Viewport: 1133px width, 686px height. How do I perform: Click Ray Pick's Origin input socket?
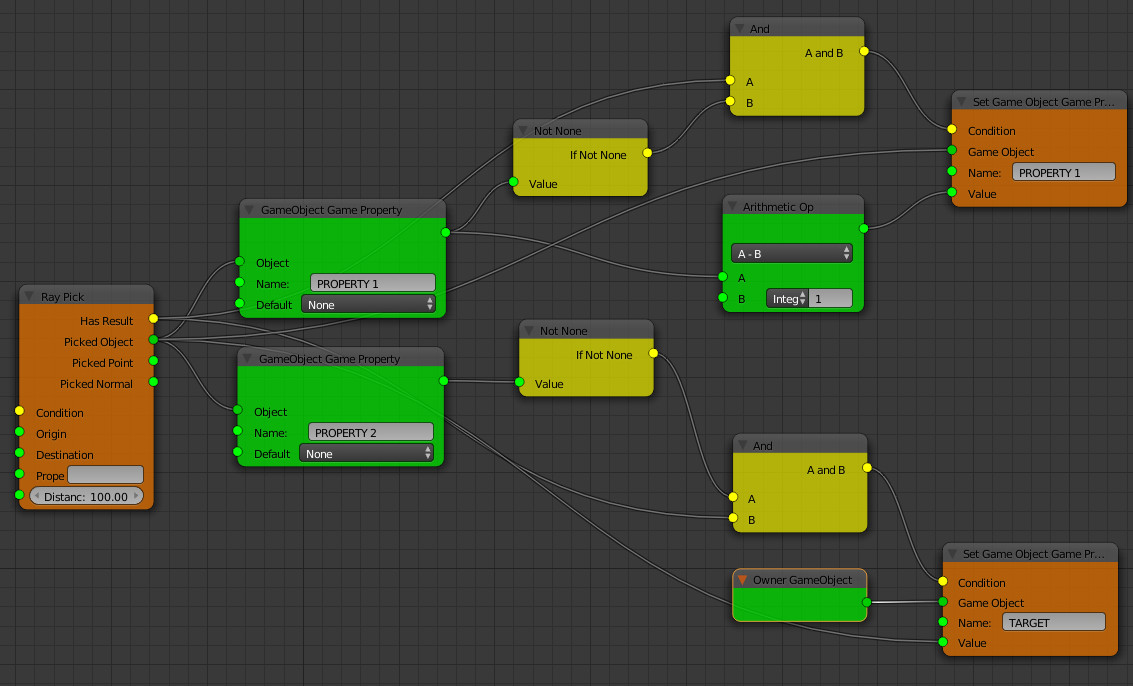(19, 433)
